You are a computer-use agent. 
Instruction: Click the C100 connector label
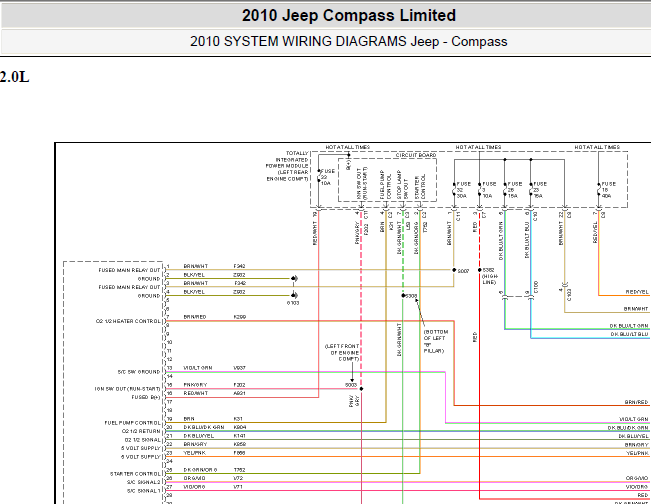click(536, 286)
